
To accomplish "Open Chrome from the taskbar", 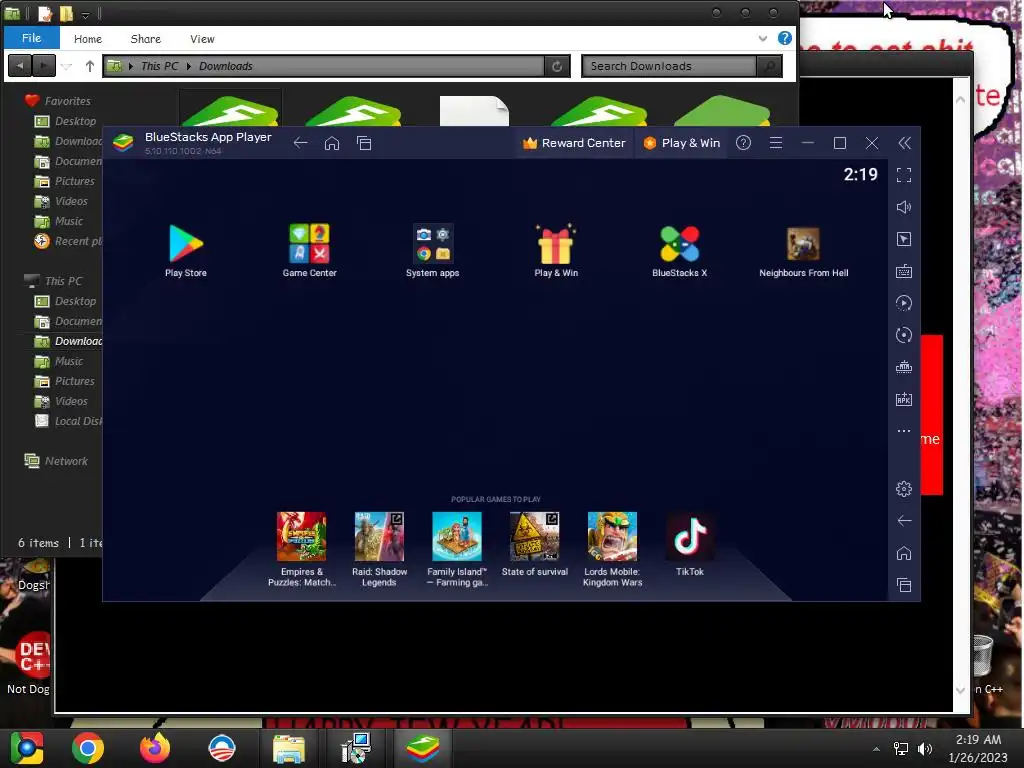I will 88,748.
